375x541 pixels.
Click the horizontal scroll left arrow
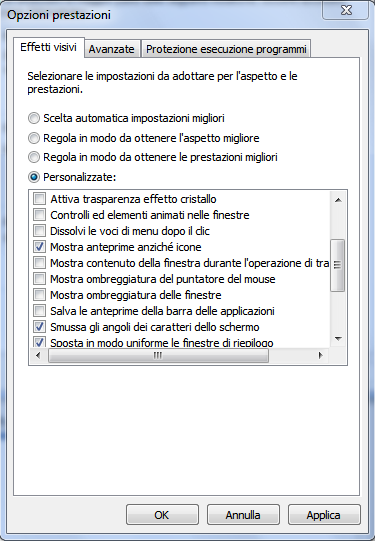[x=38, y=355]
